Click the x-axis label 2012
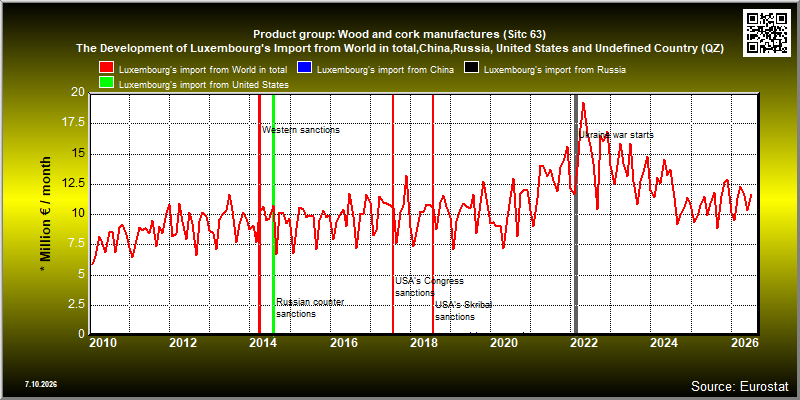The height and width of the screenshot is (400, 800). (183, 342)
